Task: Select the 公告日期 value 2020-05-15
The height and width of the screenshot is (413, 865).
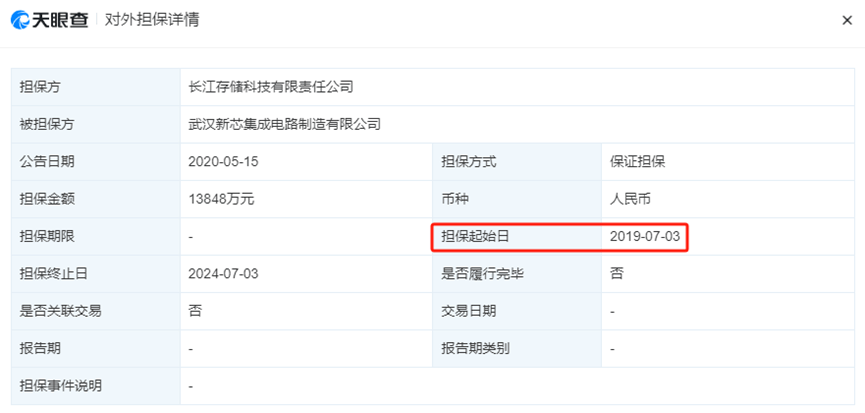Action: click(x=223, y=162)
